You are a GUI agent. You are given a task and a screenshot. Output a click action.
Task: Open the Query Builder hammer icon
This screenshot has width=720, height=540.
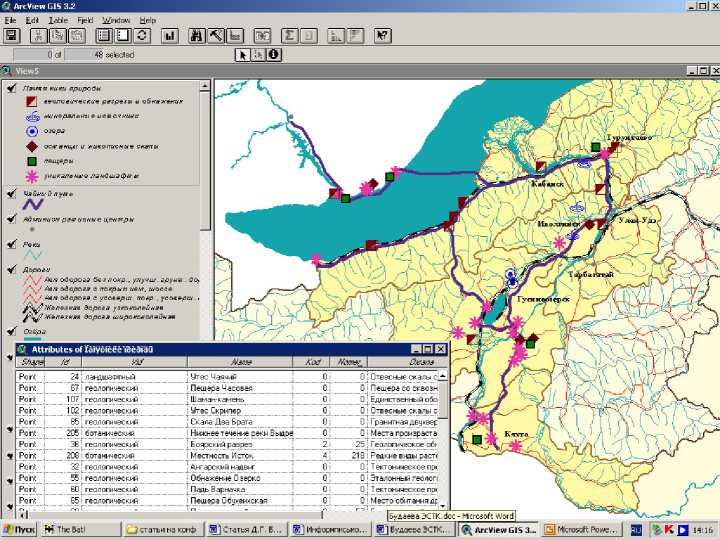tap(217, 35)
